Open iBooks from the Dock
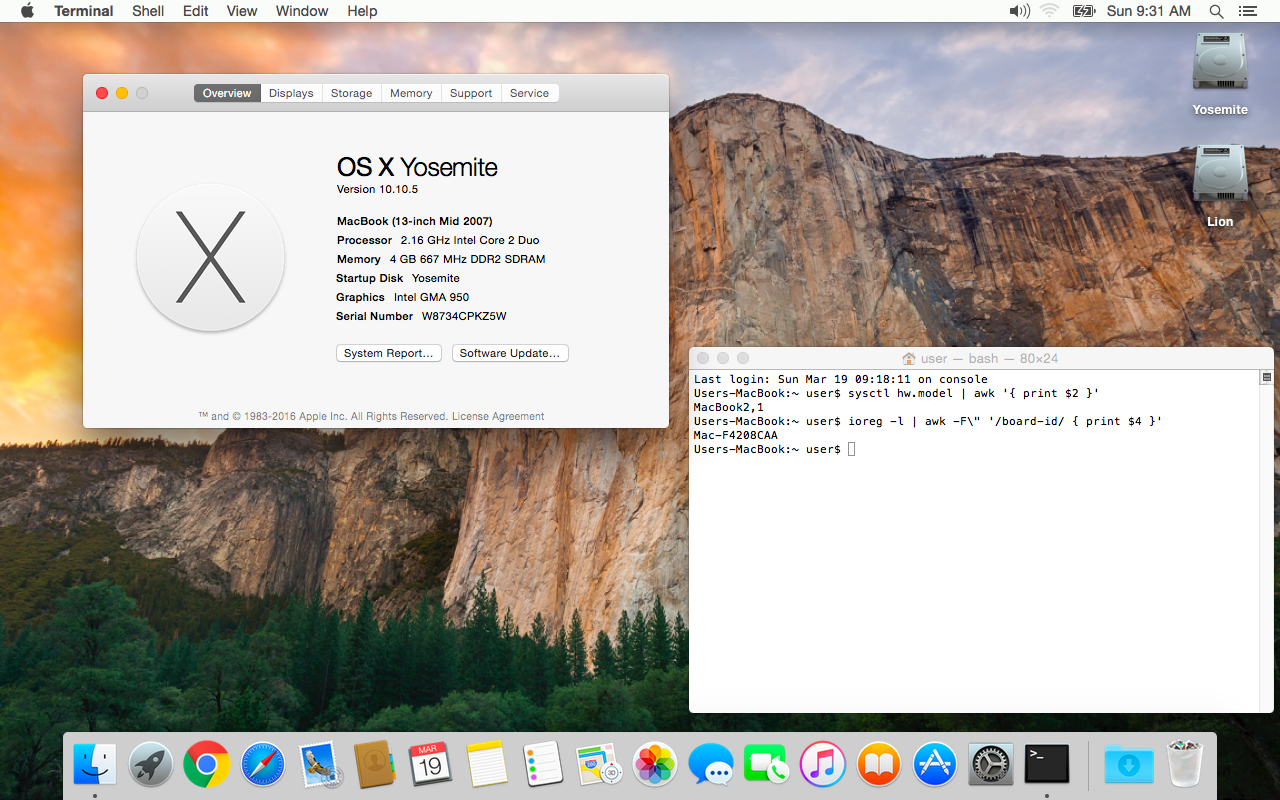 pyautogui.click(x=879, y=765)
